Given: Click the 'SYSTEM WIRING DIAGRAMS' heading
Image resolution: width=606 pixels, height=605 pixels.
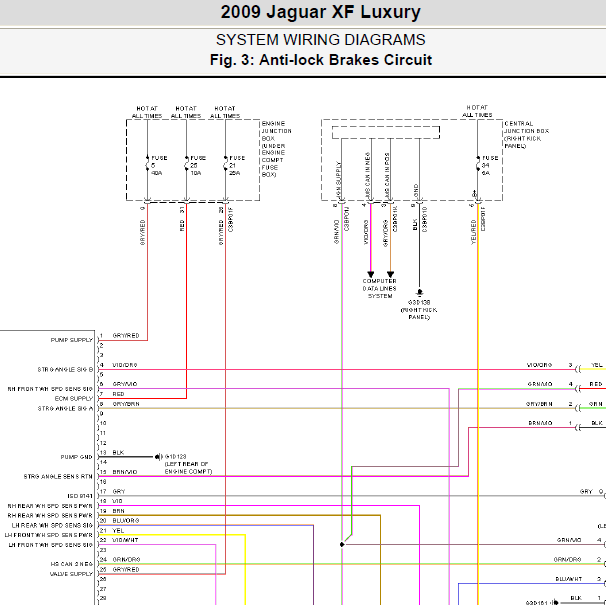Looking at the screenshot, I should point(320,40).
